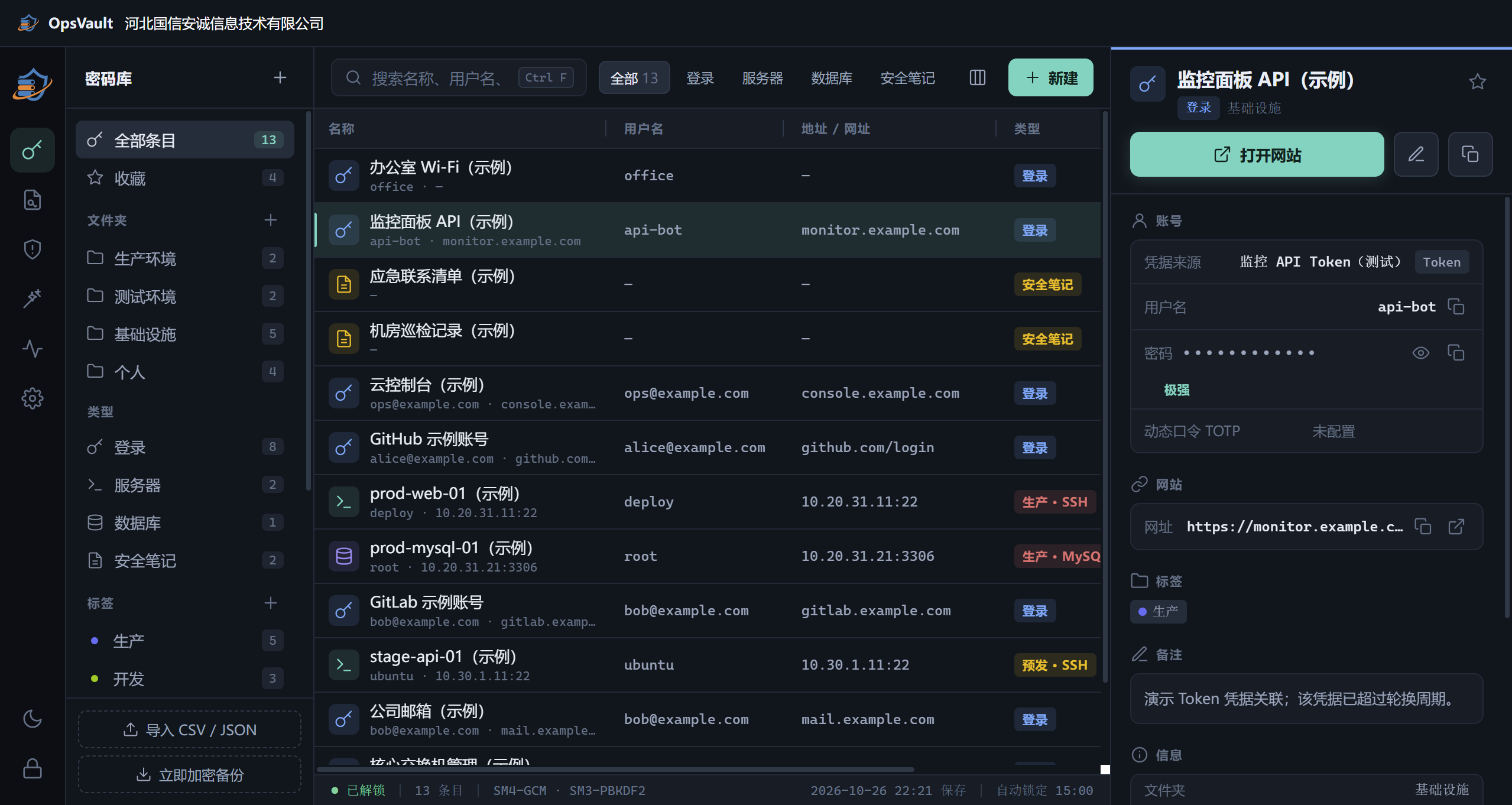
Task: Click 自动锁定 15:00 in status bar
Action: 1044,790
